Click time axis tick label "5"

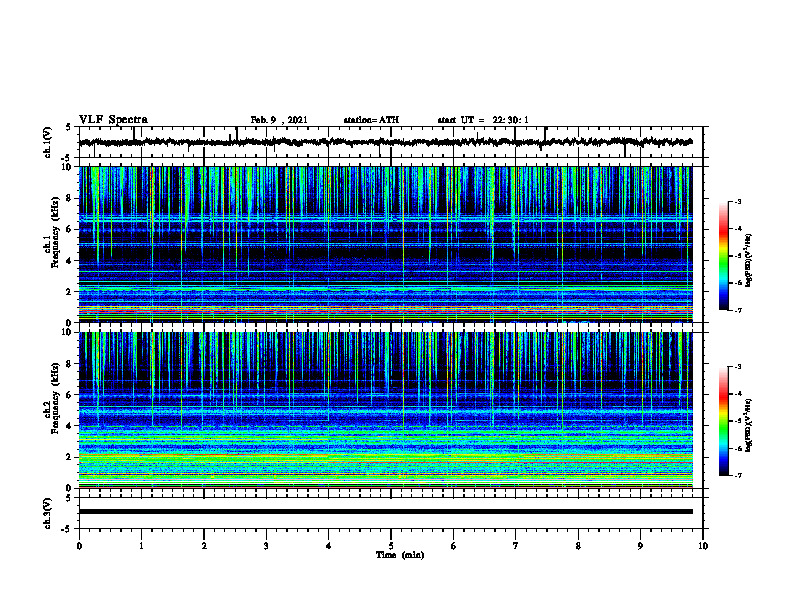tap(391, 546)
